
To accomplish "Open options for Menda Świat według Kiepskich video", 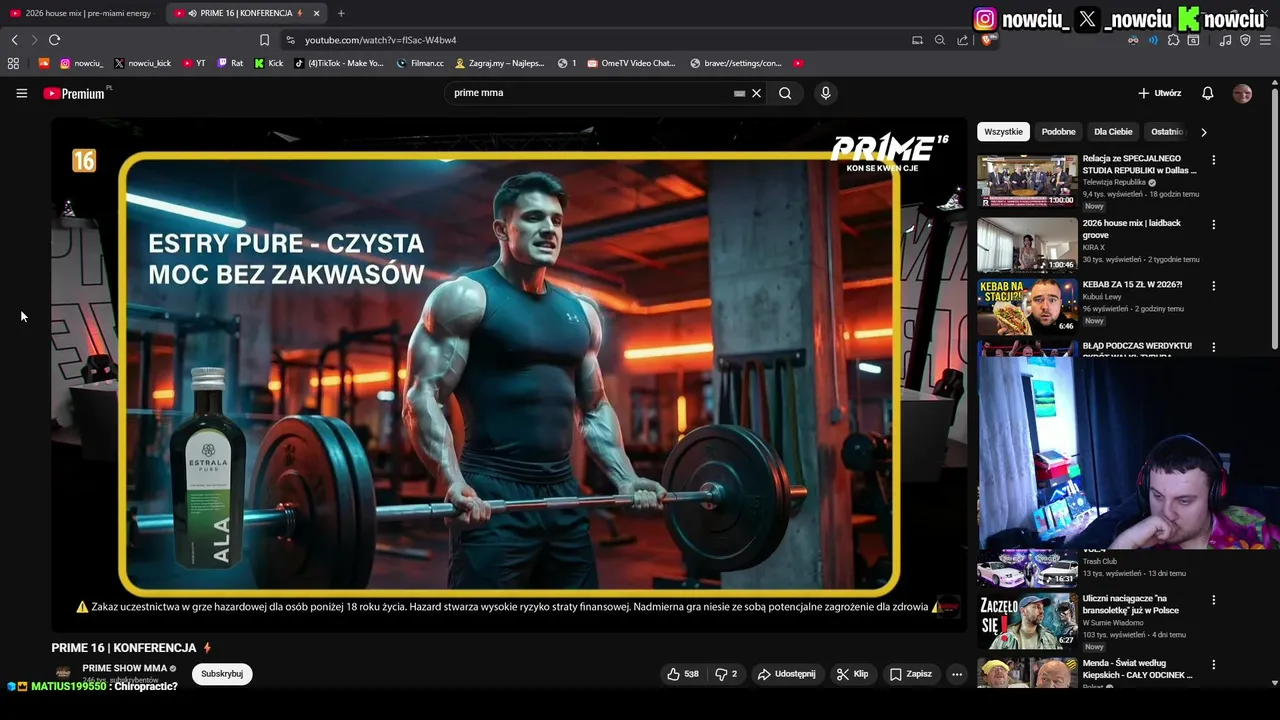I will [1213, 665].
